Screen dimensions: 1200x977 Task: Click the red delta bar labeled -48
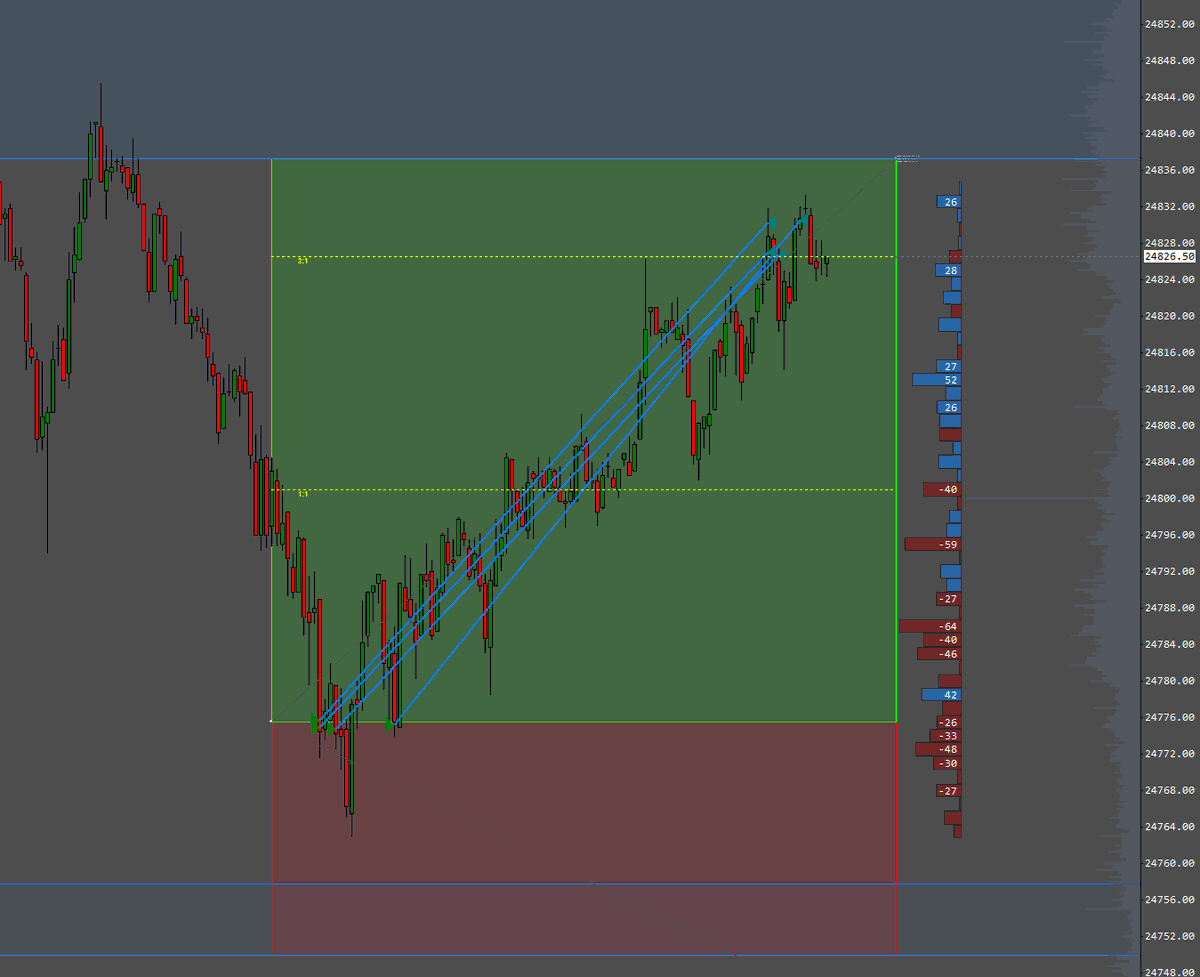pos(938,749)
